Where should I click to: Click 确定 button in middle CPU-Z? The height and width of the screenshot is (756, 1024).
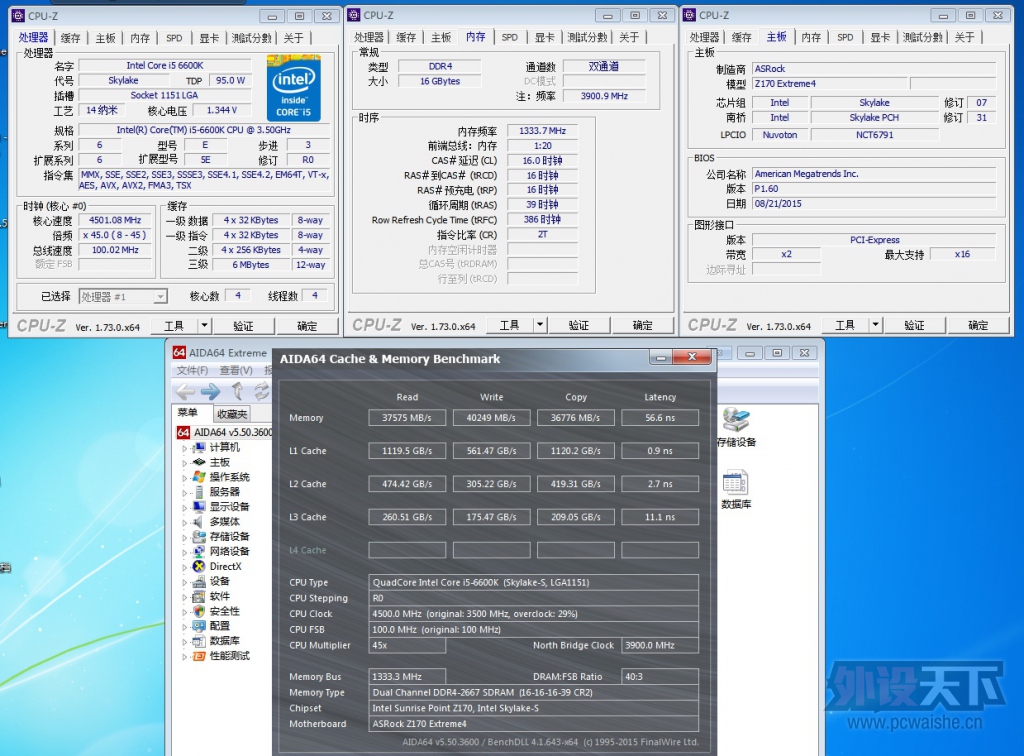pos(643,325)
